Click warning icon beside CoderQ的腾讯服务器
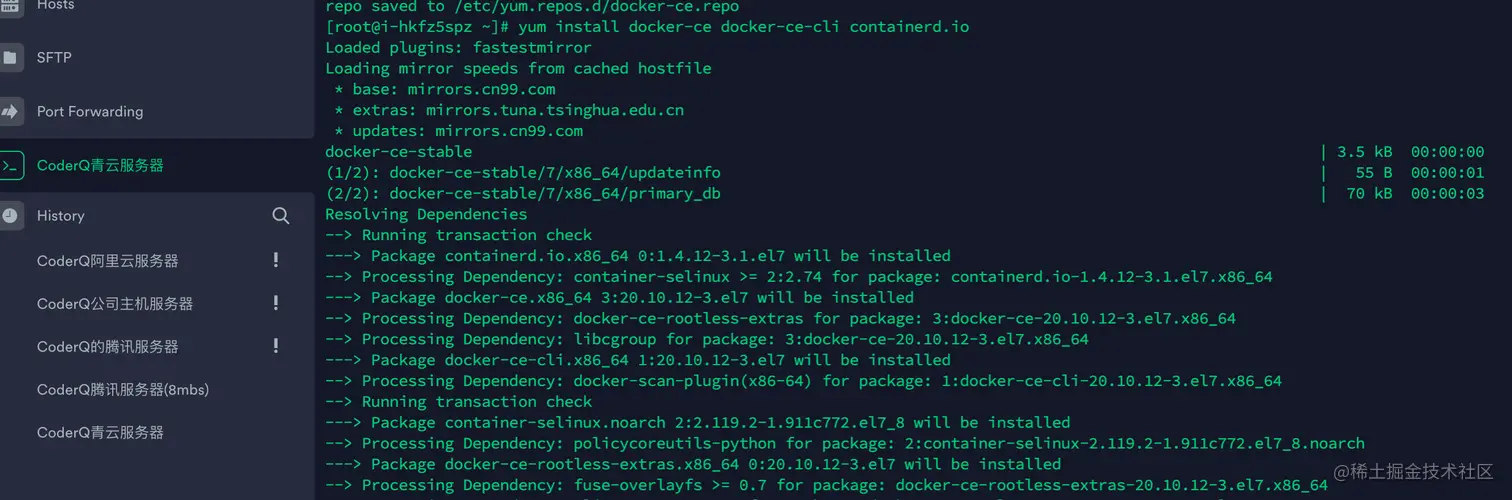The height and width of the screenshot is (500, 1512). tap(276, 346)
